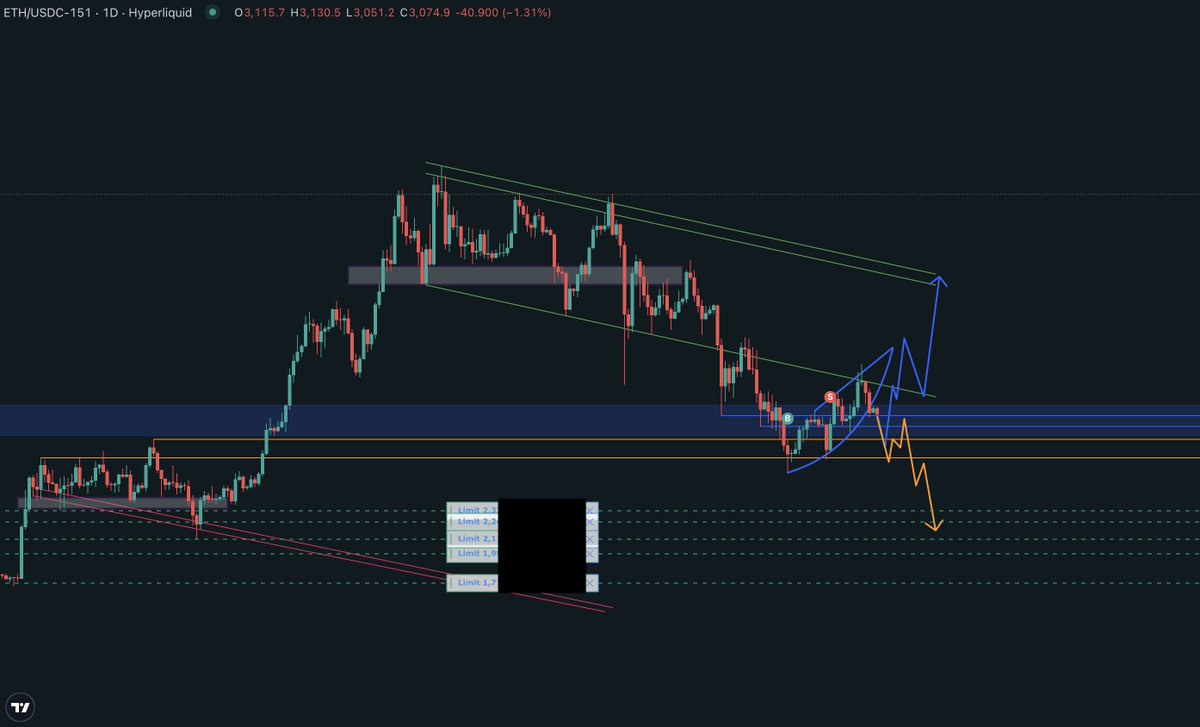
Task: Click the close price value C3,074.9
Action: 425,12
